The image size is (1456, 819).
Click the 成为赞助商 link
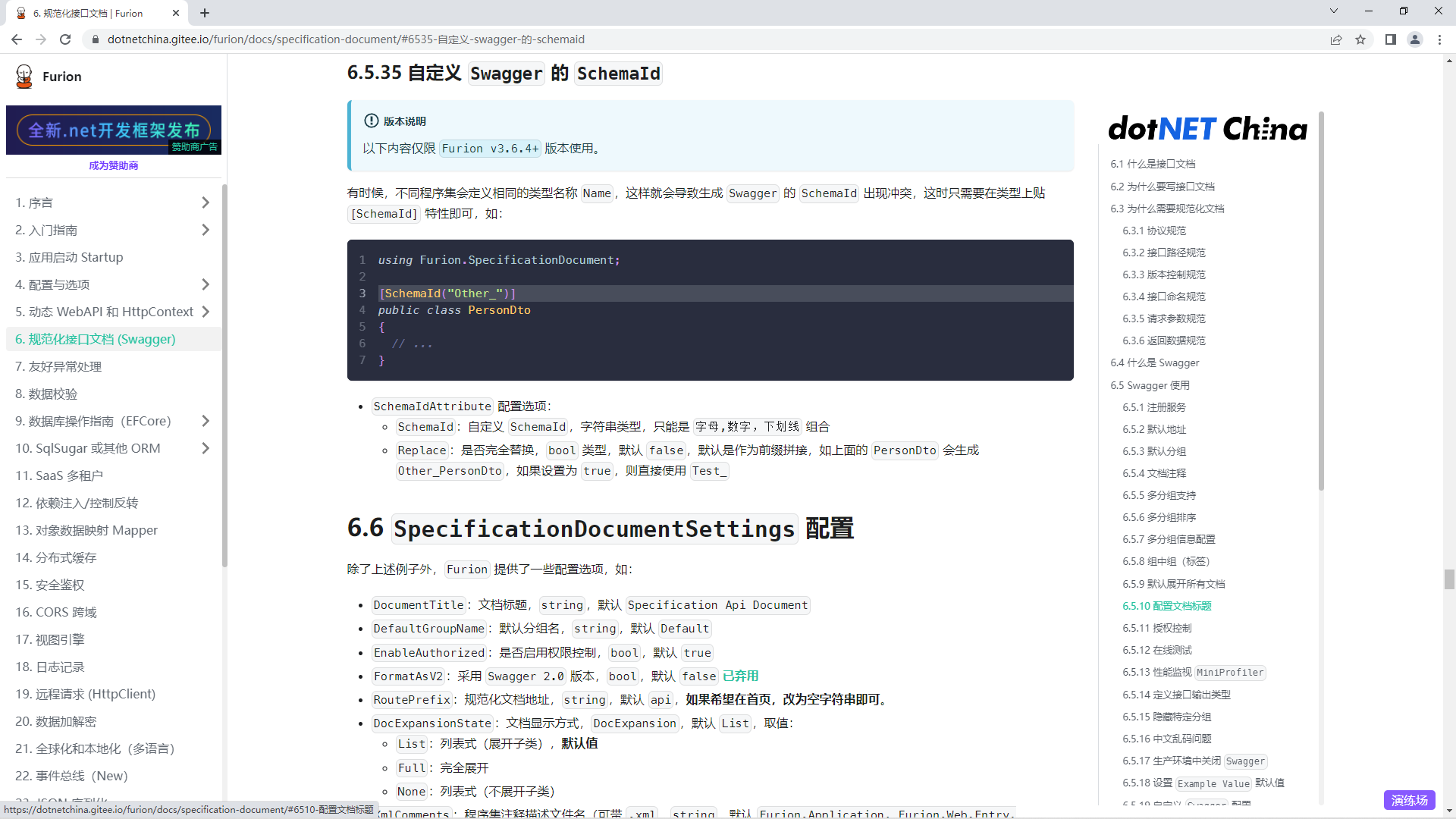coord(114,165)
